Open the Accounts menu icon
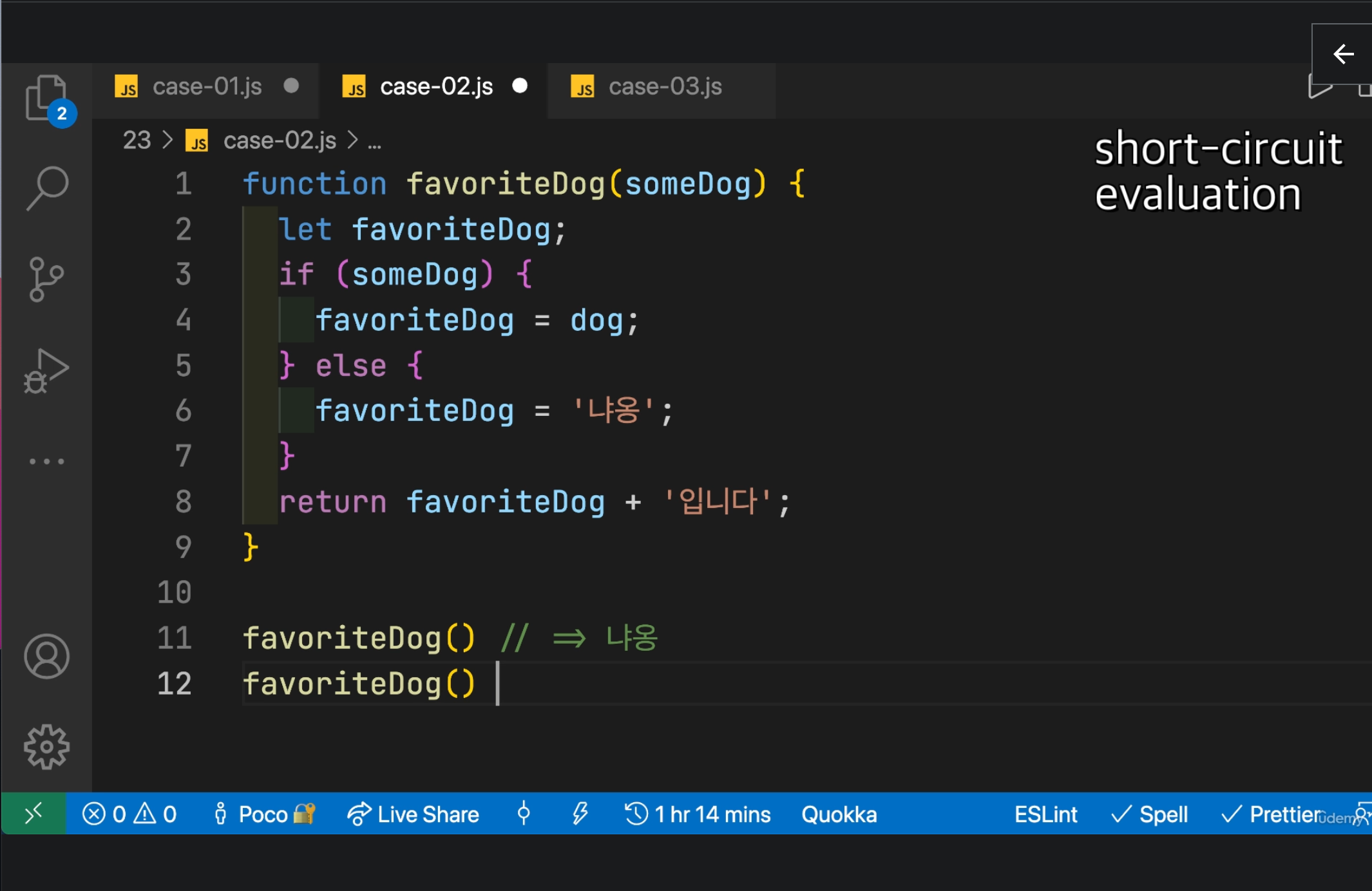 [46, 657]
